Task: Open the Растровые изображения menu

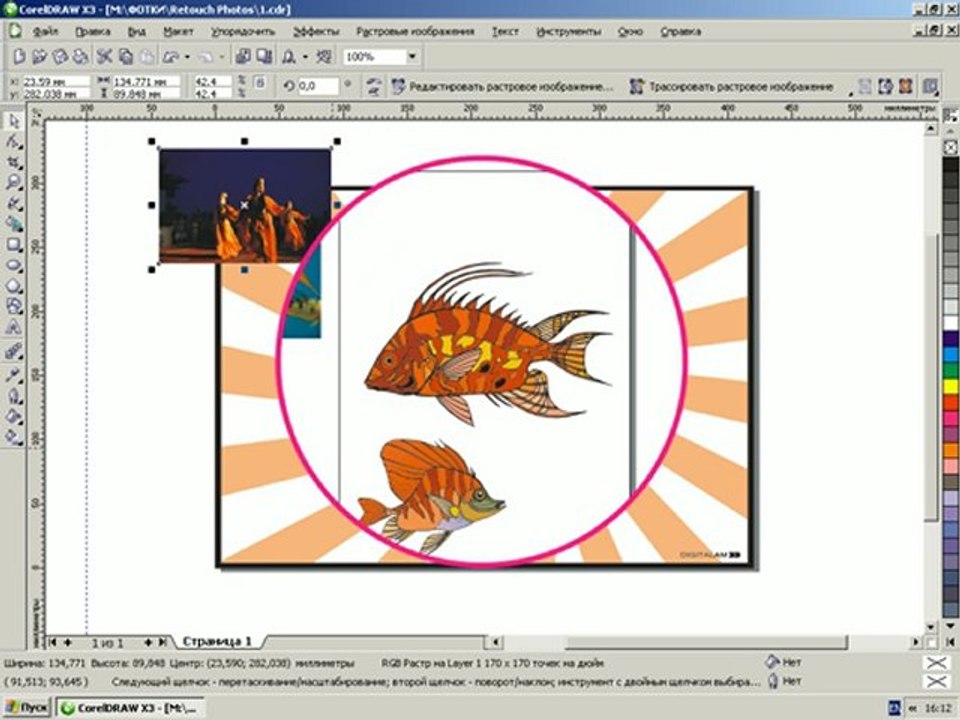Action: pos(416,31)
